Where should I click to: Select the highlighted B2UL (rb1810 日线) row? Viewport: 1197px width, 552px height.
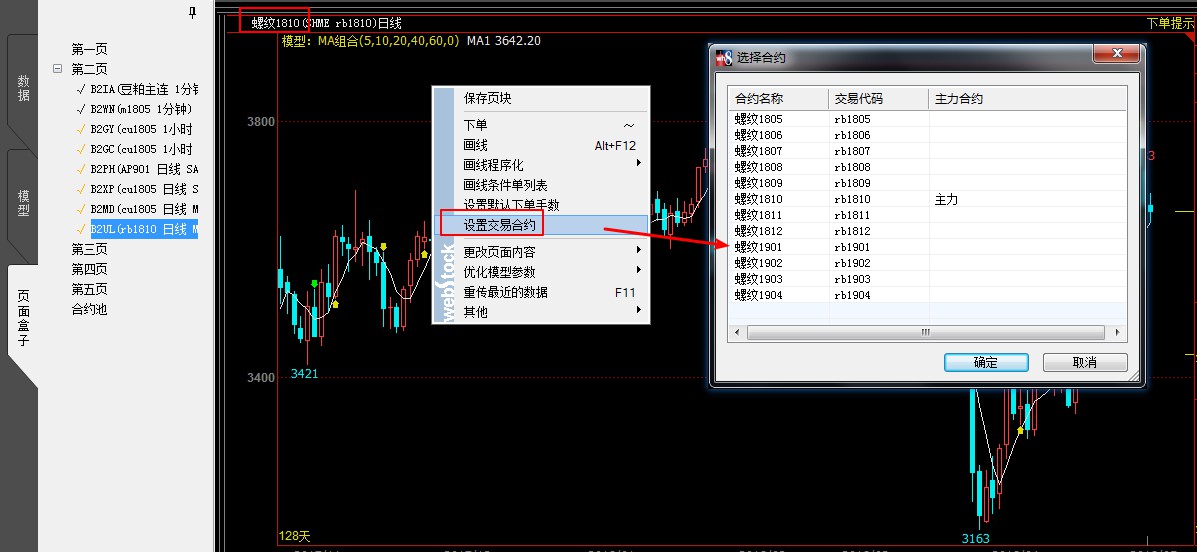[x=144, y=228]
